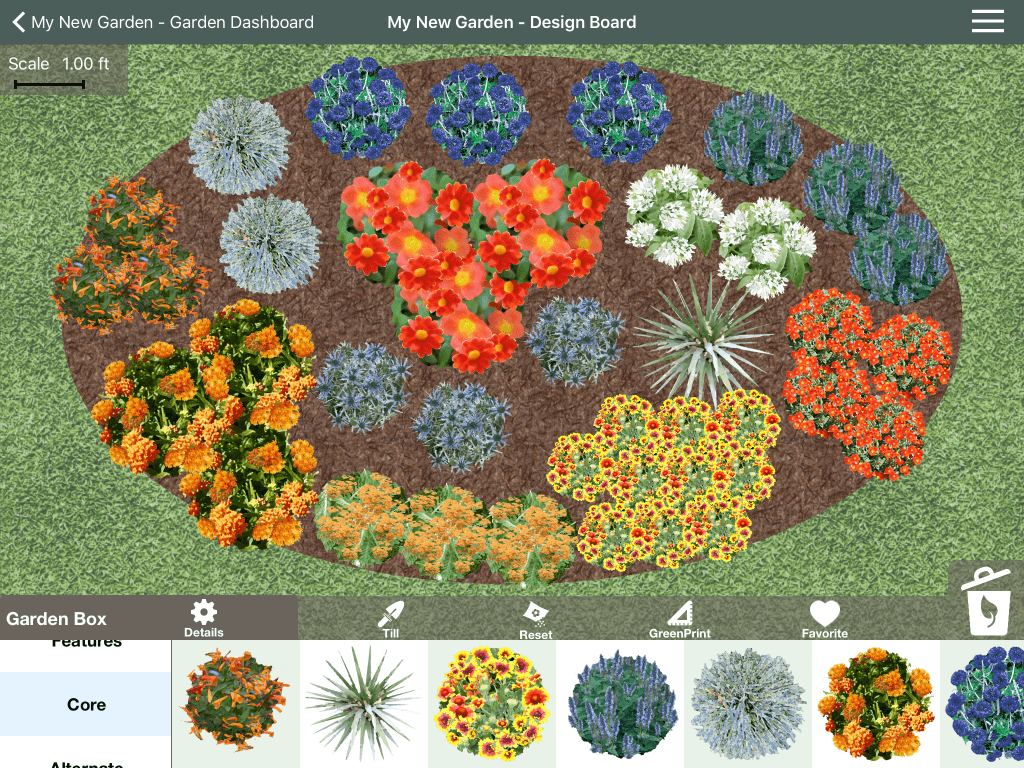Viewport: 1024px width, 768px height.
Task: Select the Till trowel tool
Action: pos(391,619)
